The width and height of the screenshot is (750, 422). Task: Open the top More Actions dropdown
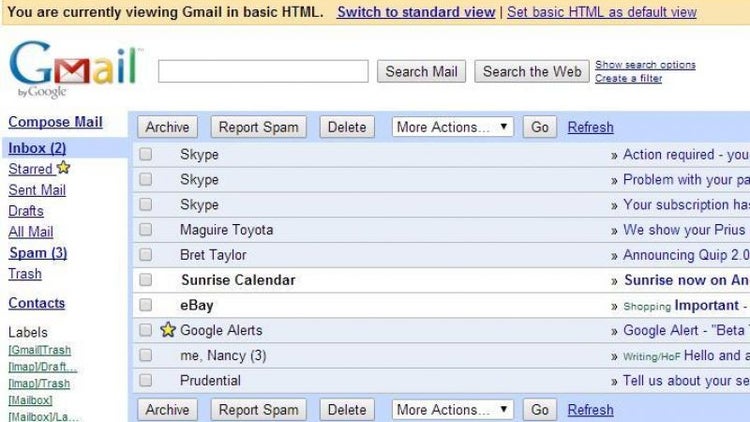452,127
